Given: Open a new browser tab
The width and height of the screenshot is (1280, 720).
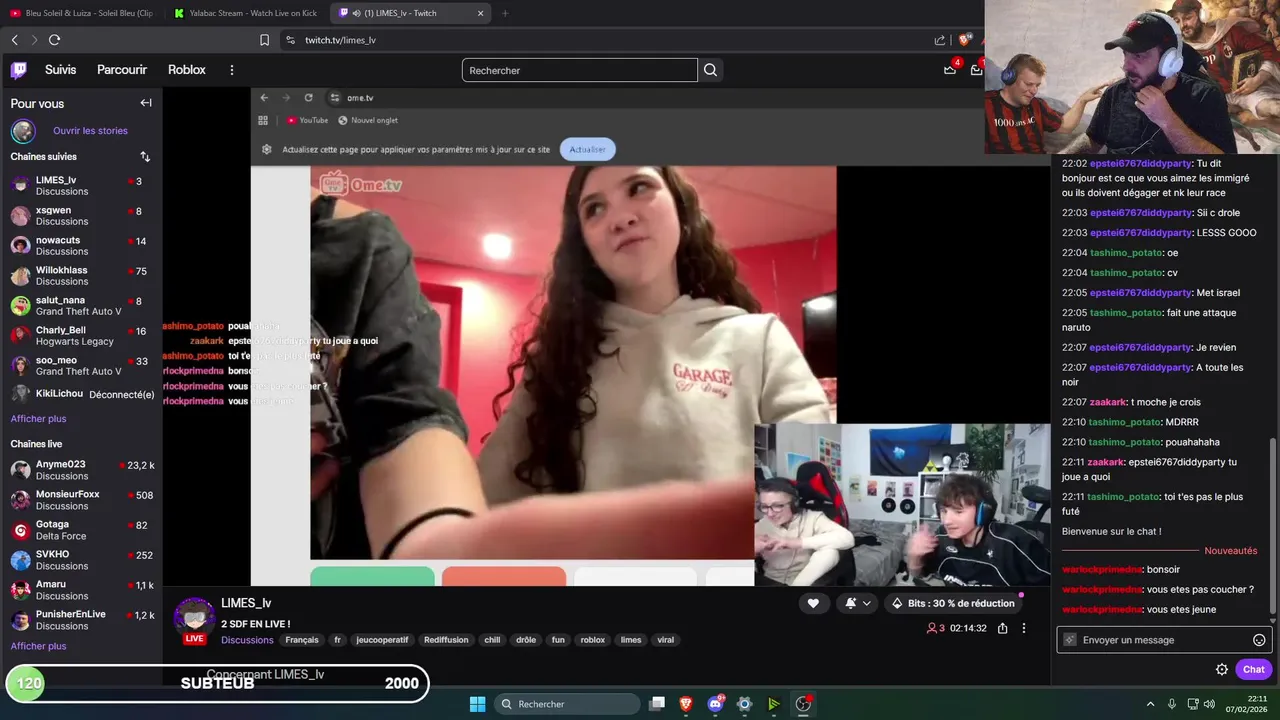Looking at the screenshot, I should point(505,13).
